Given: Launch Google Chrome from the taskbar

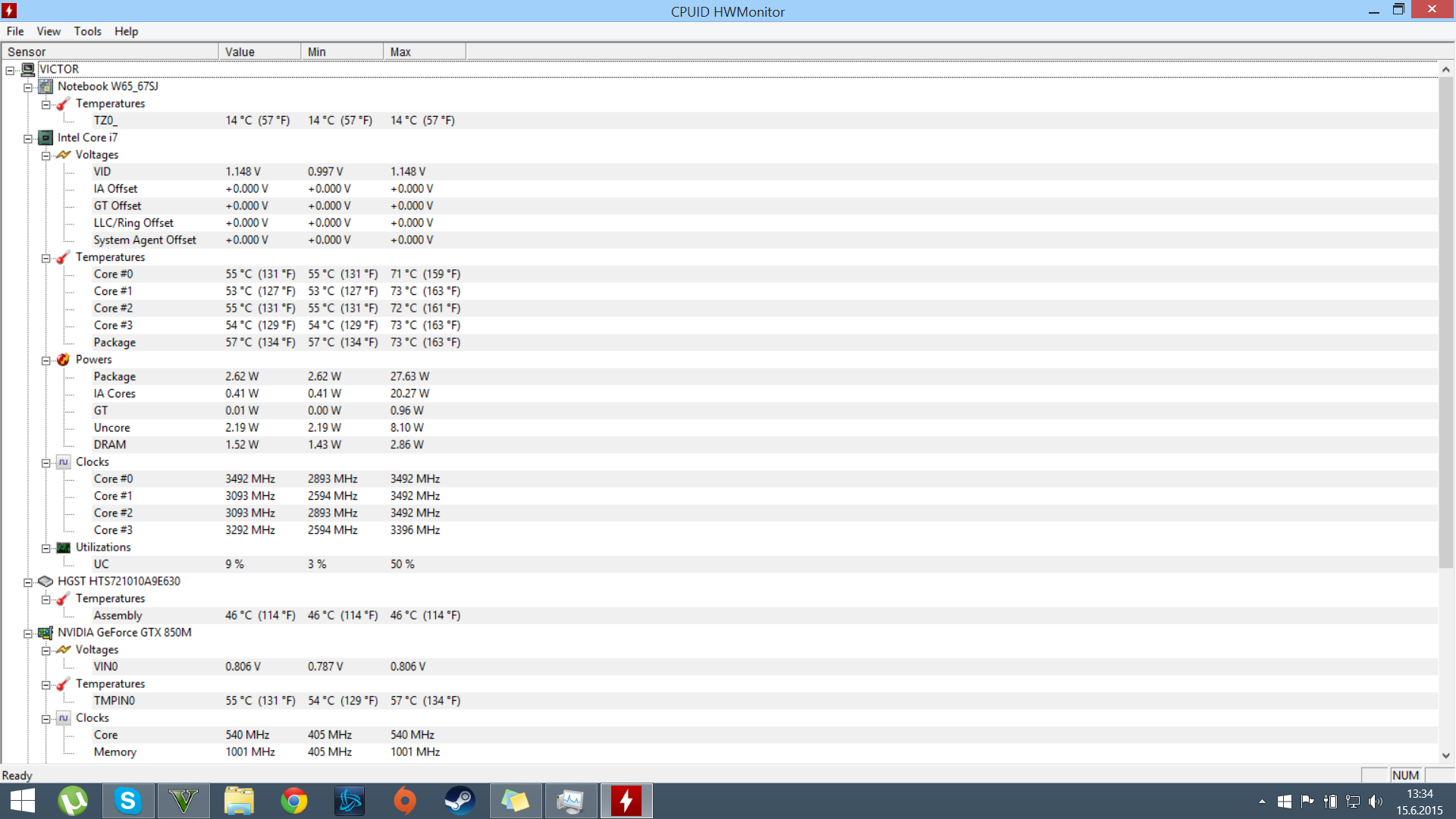Looking at the screenshot, I should tap(294, 801).
